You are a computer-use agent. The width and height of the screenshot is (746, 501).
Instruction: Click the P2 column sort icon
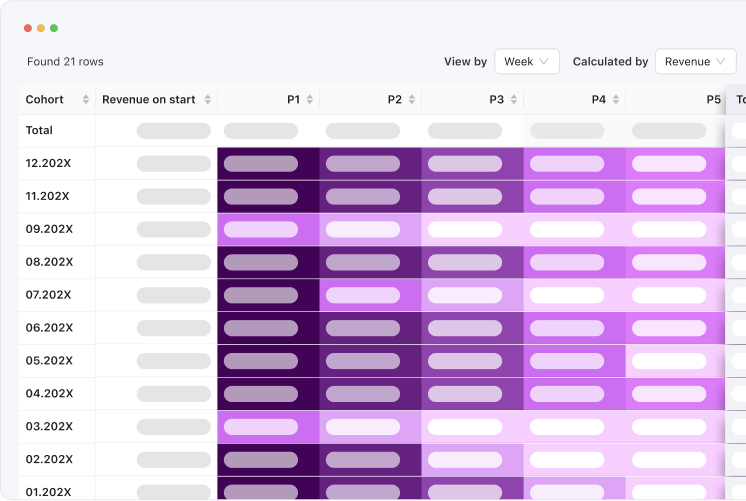pos(412,100)
